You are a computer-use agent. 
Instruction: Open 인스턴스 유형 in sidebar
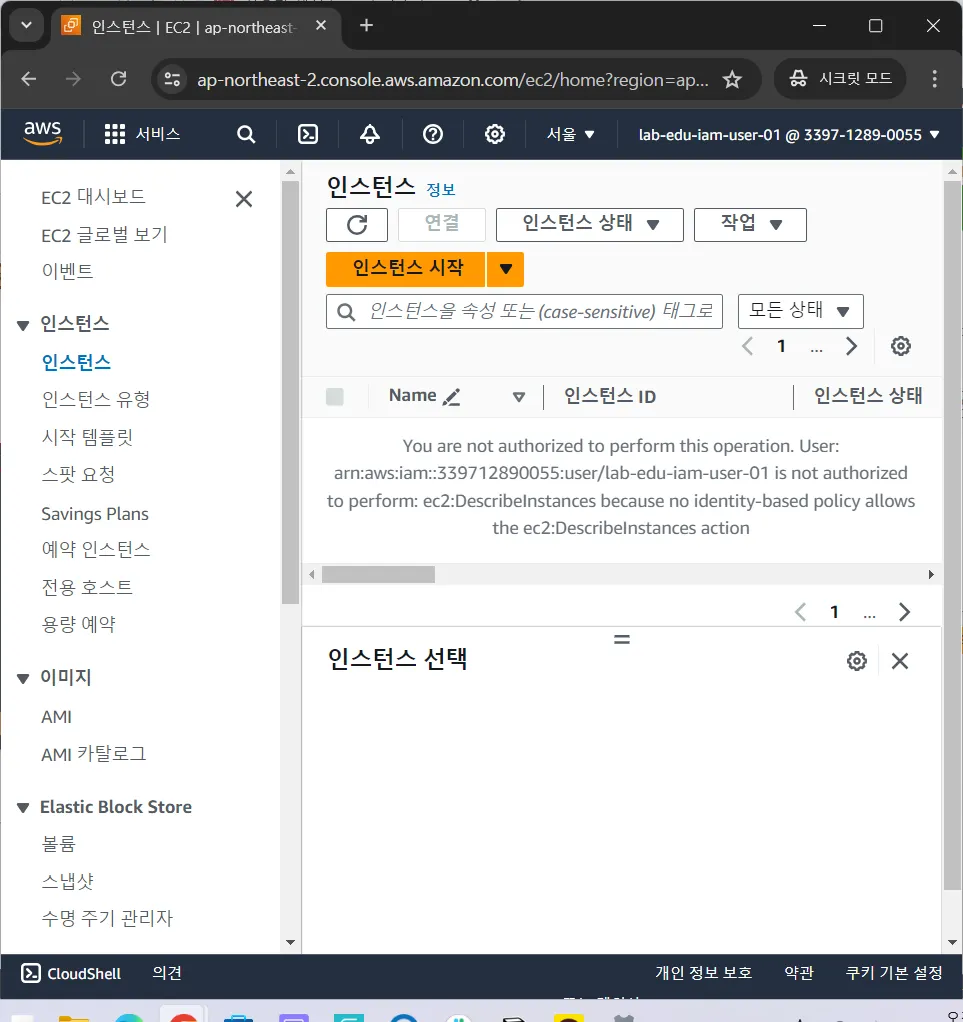(x=96, y=399)
